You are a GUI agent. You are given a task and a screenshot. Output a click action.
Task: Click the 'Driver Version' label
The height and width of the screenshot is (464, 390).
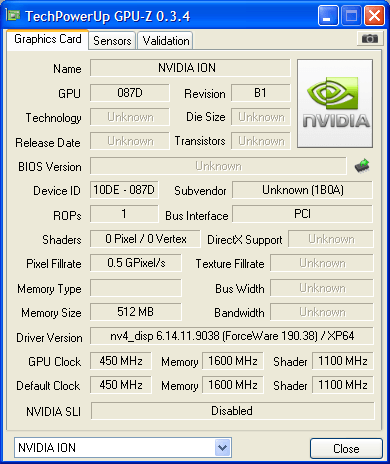[x=49, y=338]
